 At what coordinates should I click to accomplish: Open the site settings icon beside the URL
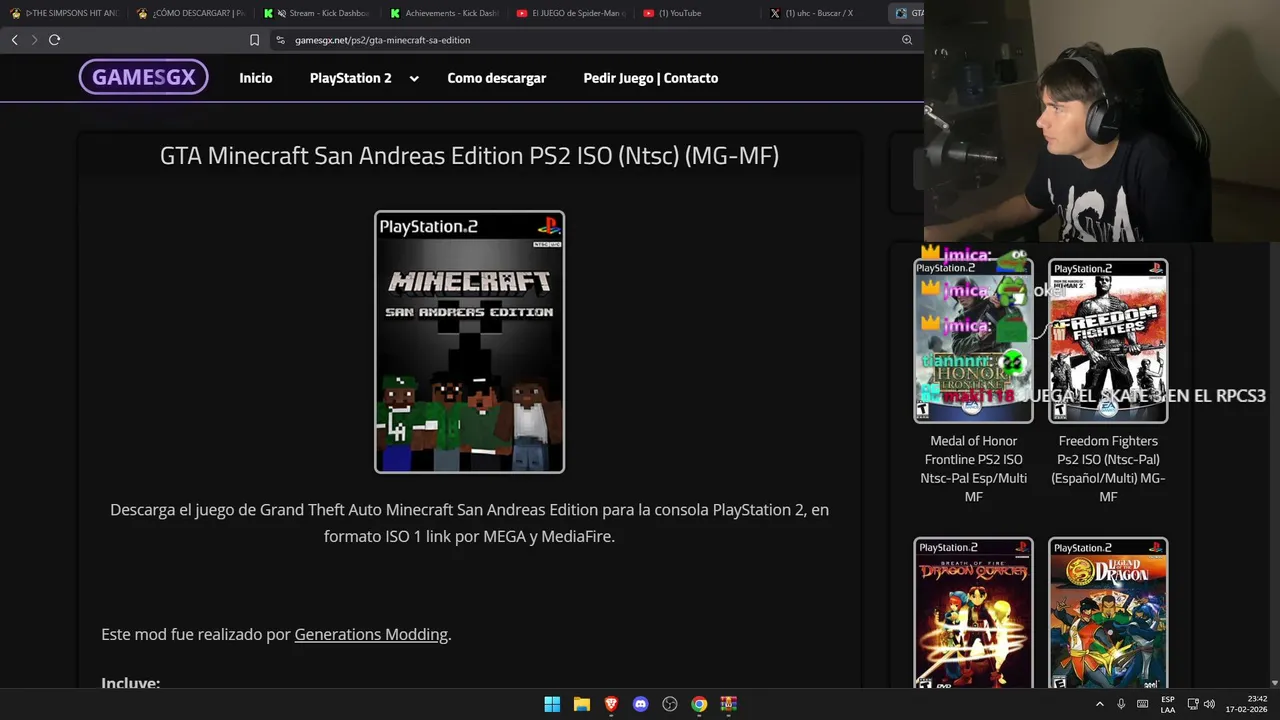(x=281, y=40)
